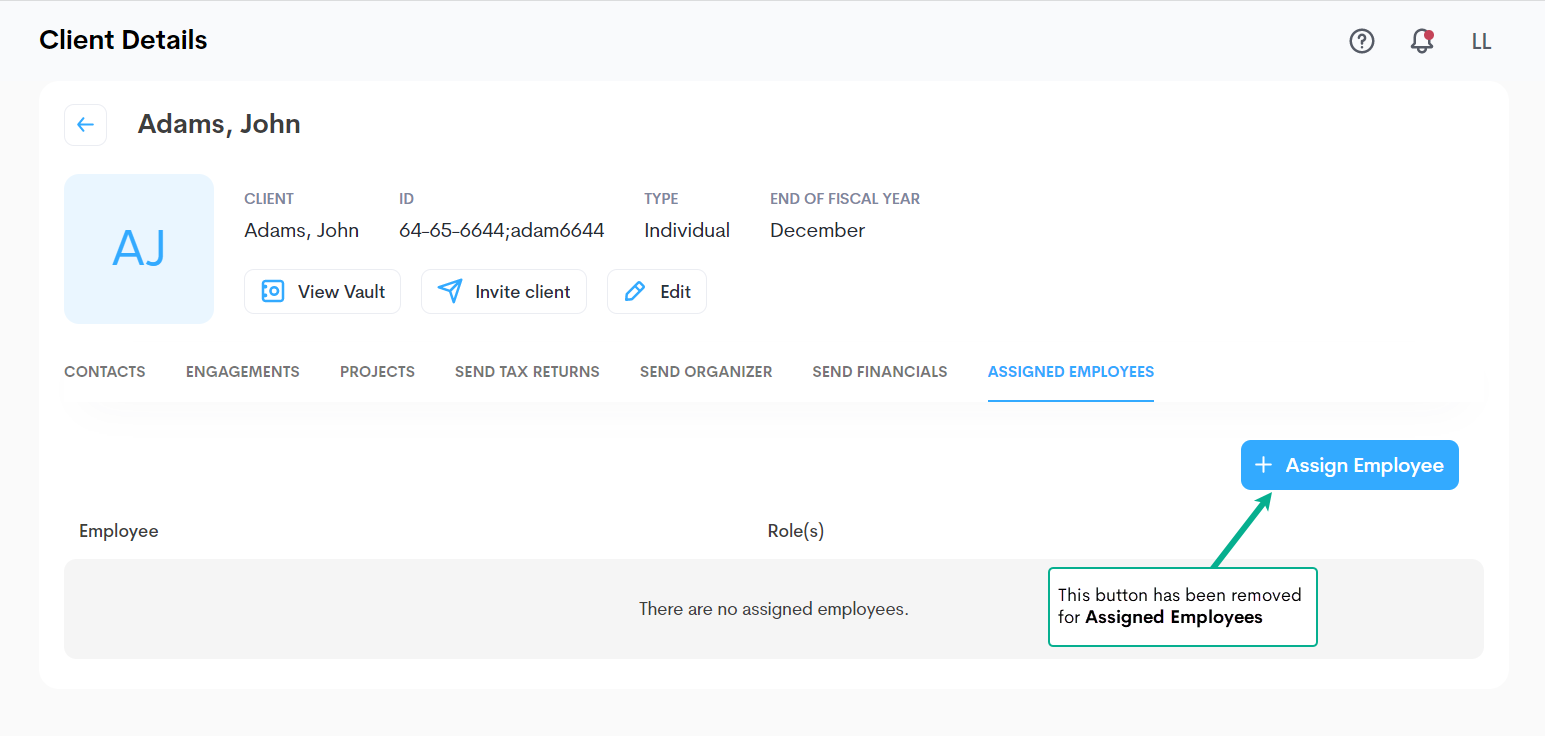Open the notifications bell icon
The height and width of the screenshot is (736, 1545).
pyautogui.click(x=1421, y=41)
